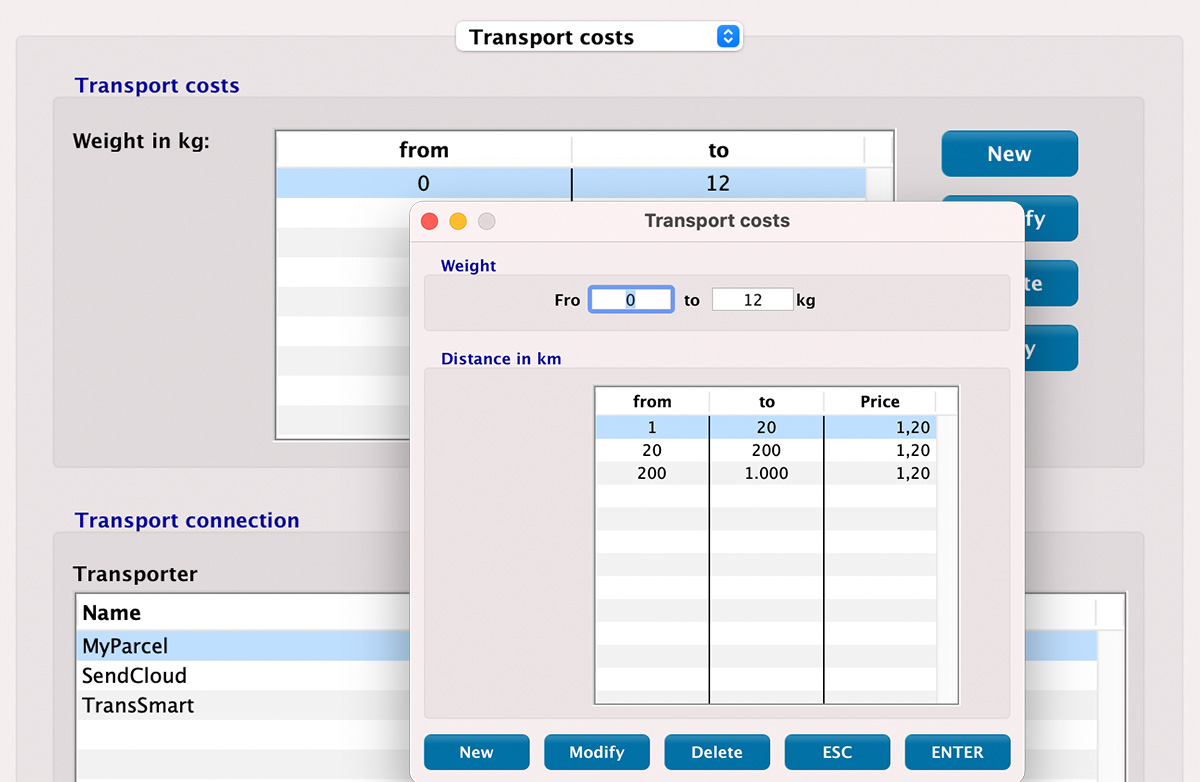Click the from column header in the distance table
Viewport: 1200px width, 782px height.
pyautogui.click(x=651, y=400)
